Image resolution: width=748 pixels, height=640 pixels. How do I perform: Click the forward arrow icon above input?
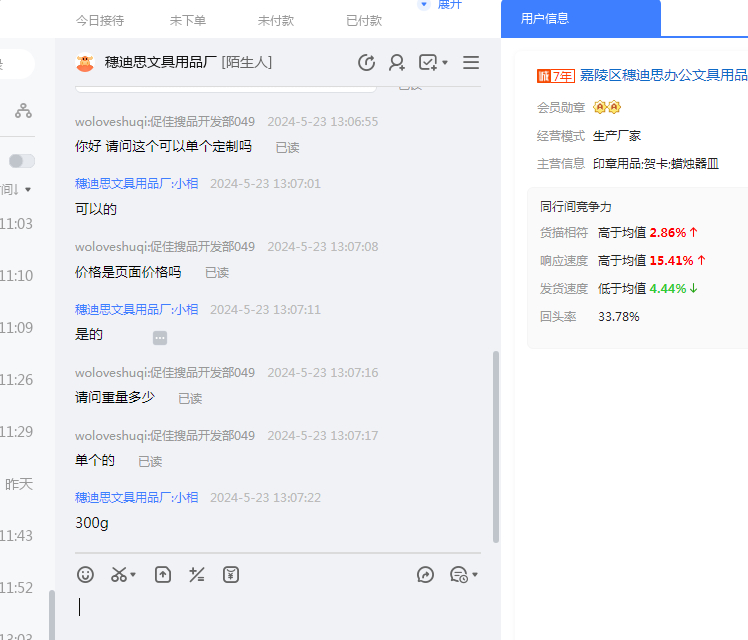pos(425,575)
